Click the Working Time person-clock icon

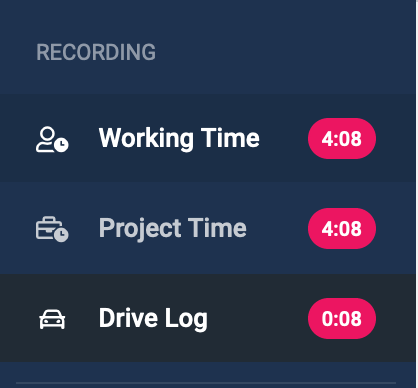click(52, 139)
